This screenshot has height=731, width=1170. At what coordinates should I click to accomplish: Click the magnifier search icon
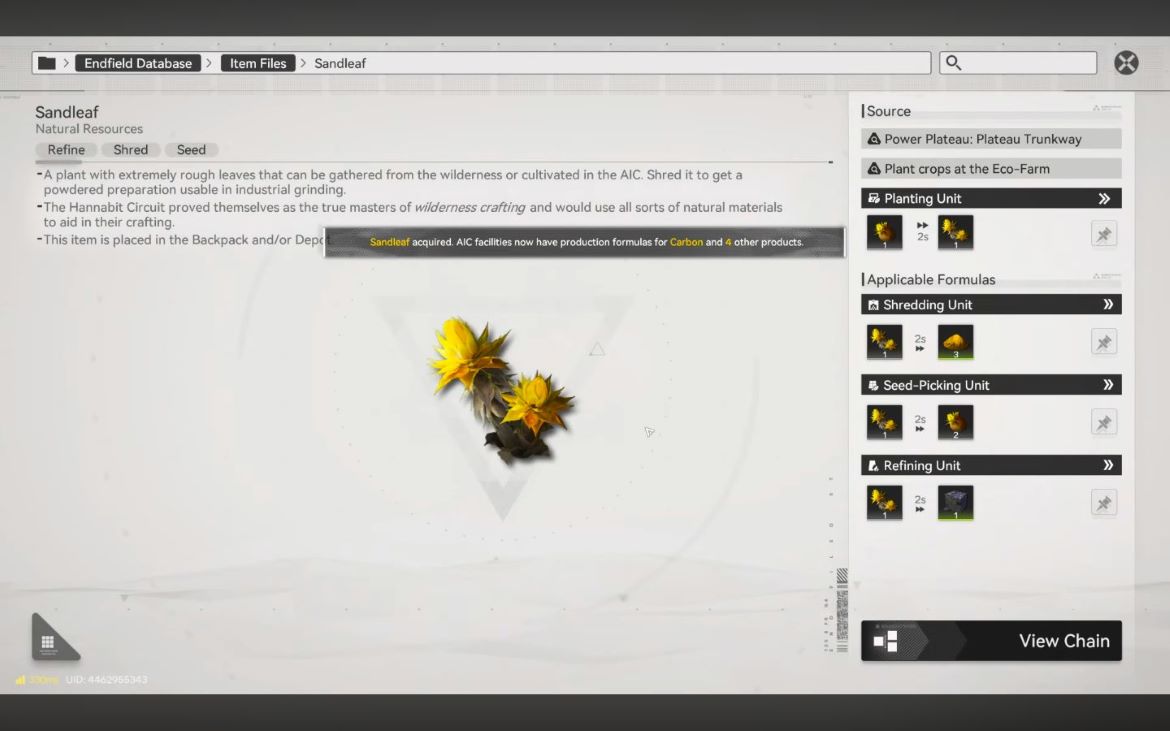point(954,63)
